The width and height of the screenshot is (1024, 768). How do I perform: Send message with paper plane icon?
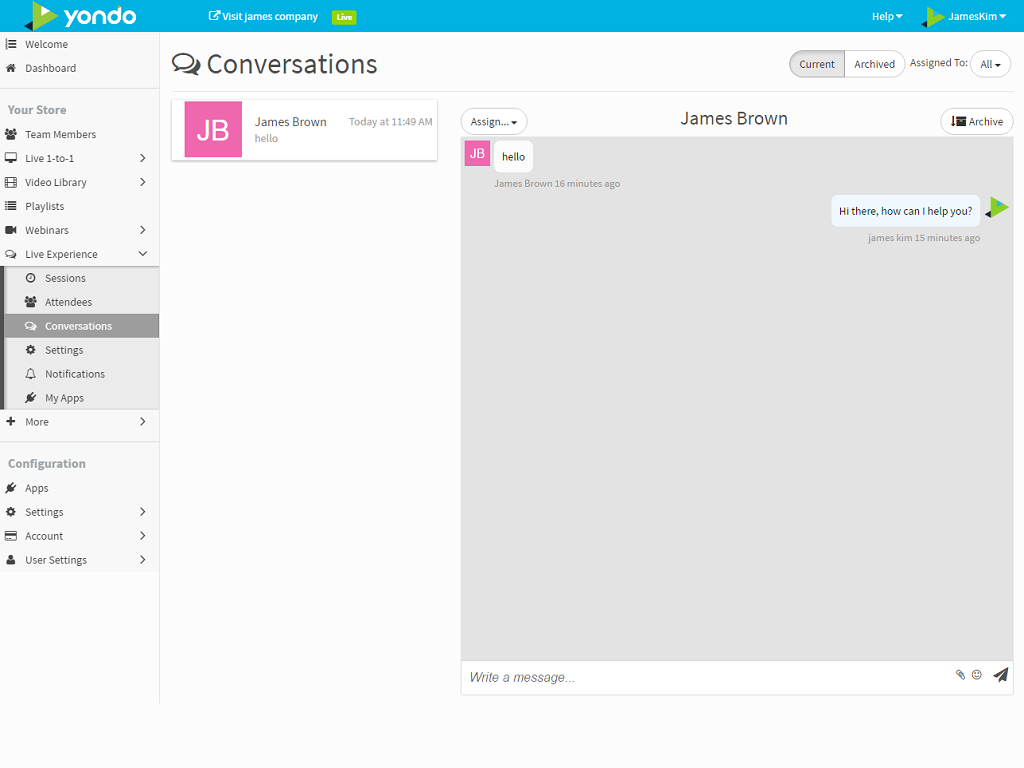pos(1000,675)
